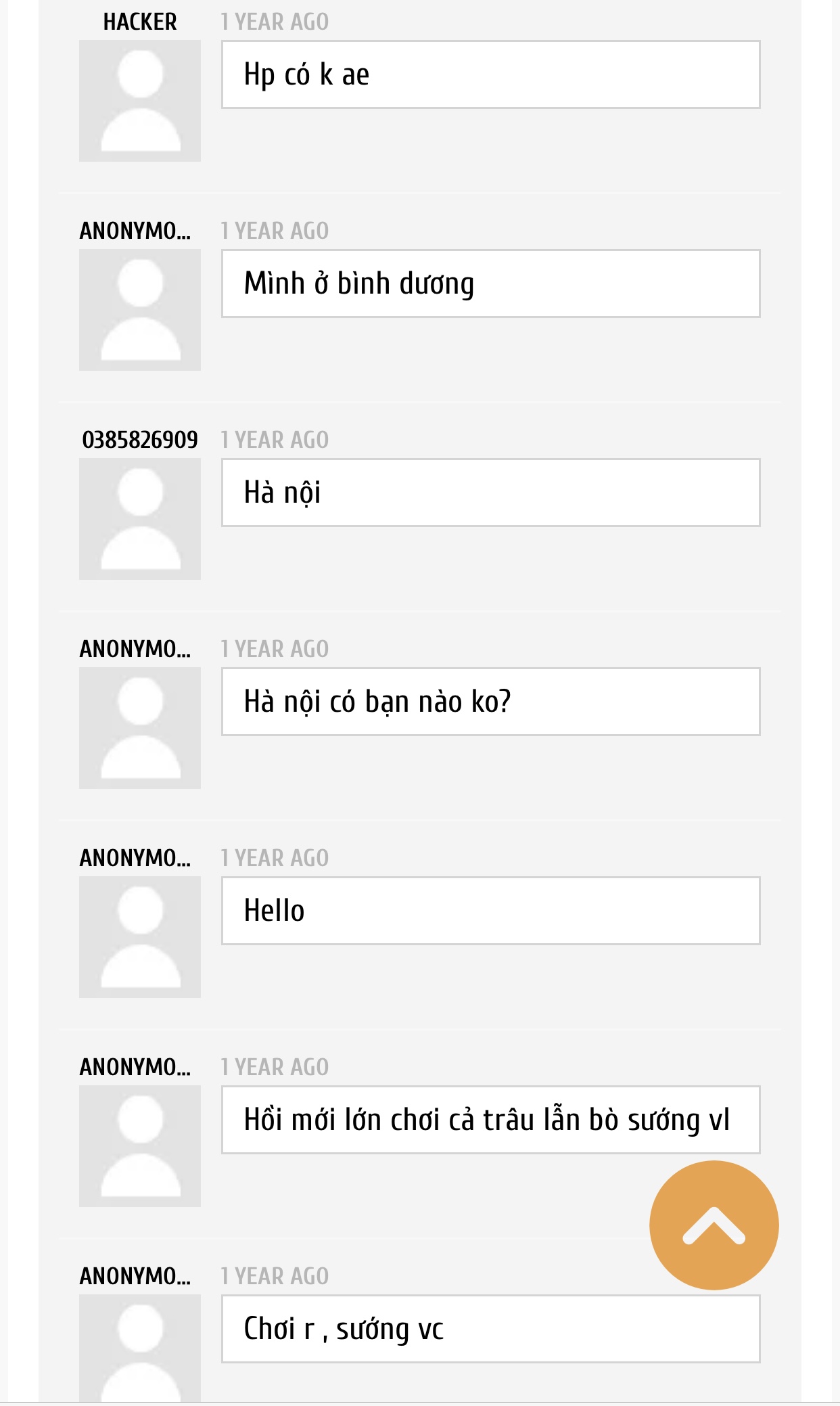The width and height of the screenshot is (840, 1406).
Task: Select avatar beside user 0385826909
Action: click(140, 519)
